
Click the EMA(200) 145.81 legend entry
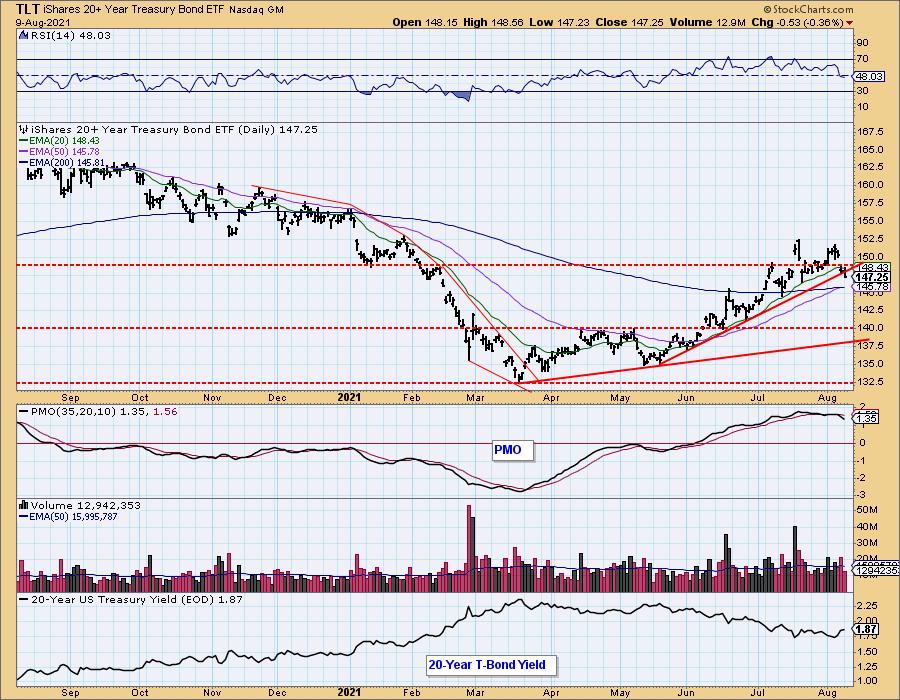pyautogui.click(x=61, y=162)
